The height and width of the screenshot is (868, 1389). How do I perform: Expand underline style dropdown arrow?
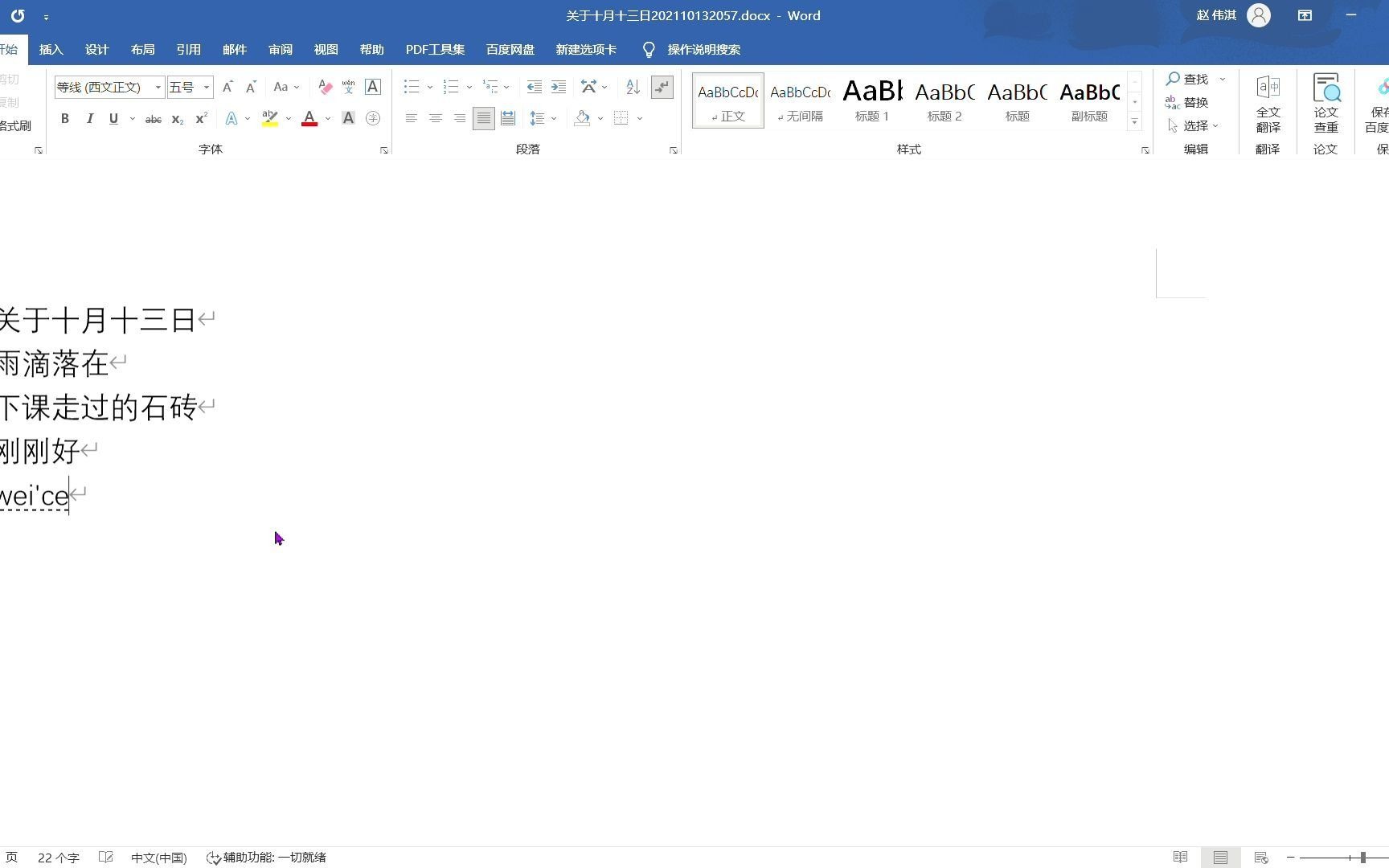click(x=133, y=118)
